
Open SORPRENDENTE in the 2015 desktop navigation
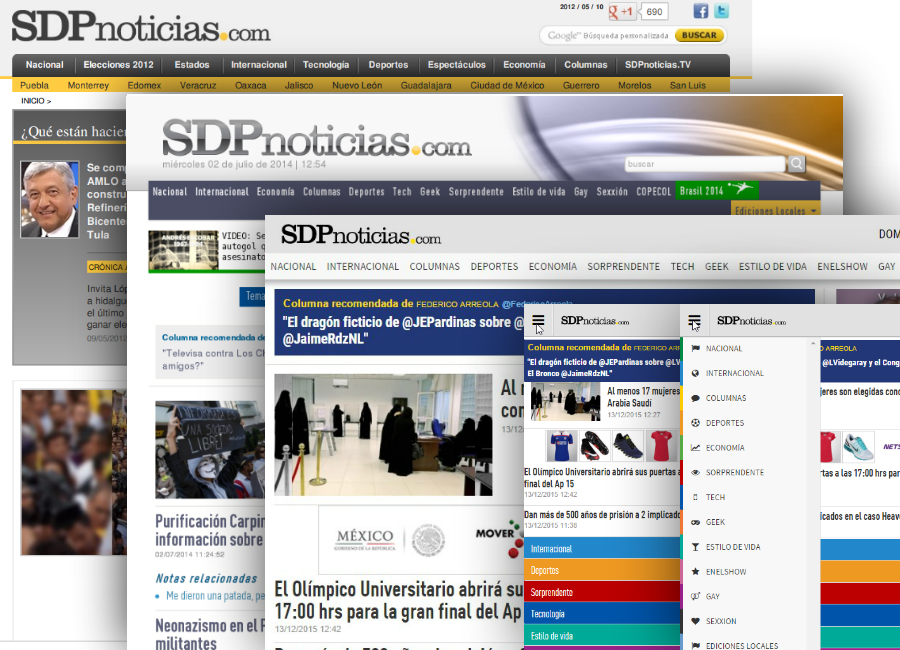coord(623,266)
